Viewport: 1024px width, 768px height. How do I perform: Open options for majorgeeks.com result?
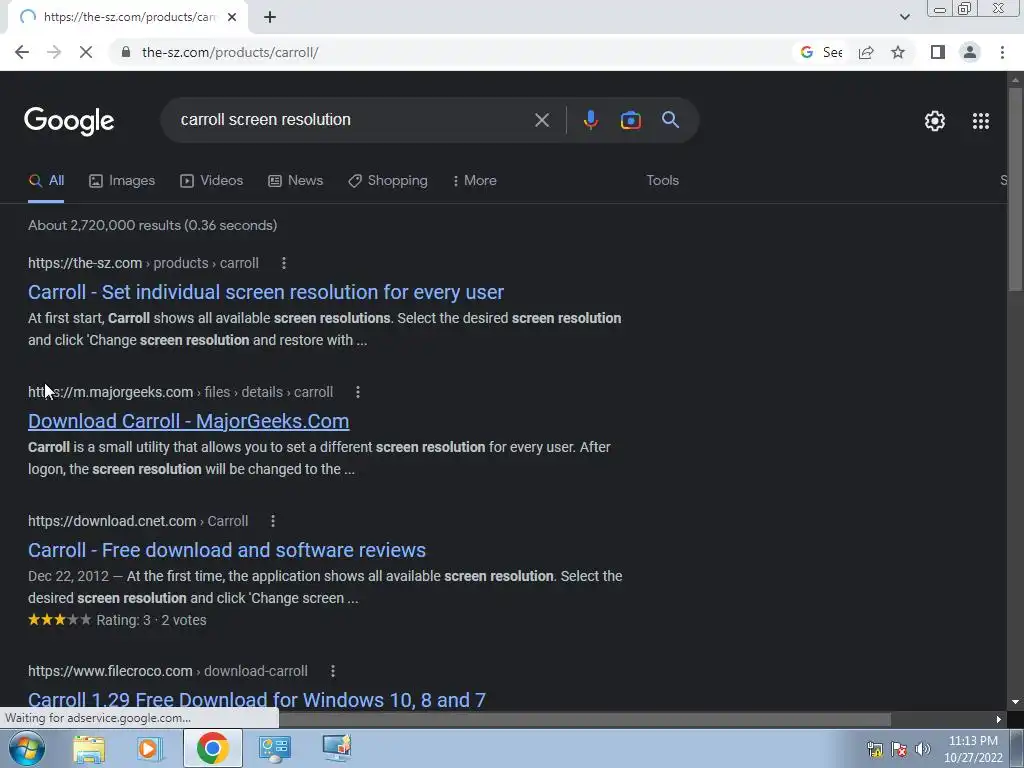357,392
